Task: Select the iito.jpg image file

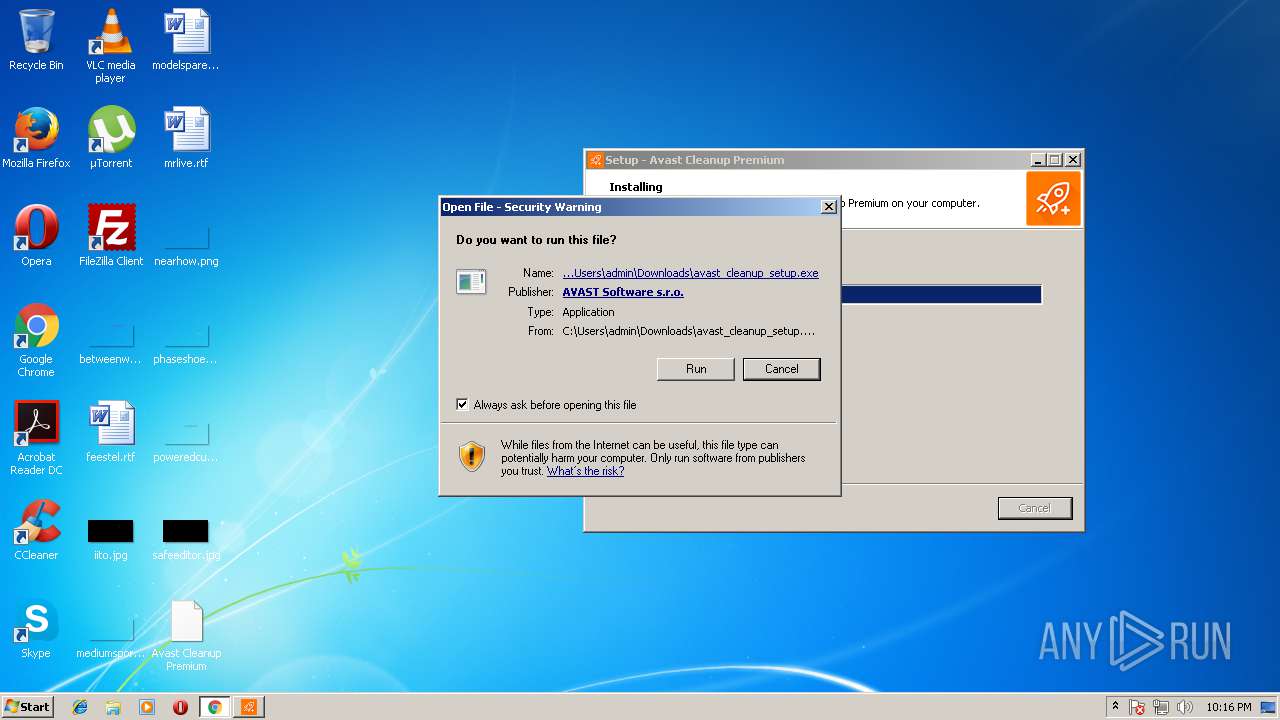Action: 110,539
